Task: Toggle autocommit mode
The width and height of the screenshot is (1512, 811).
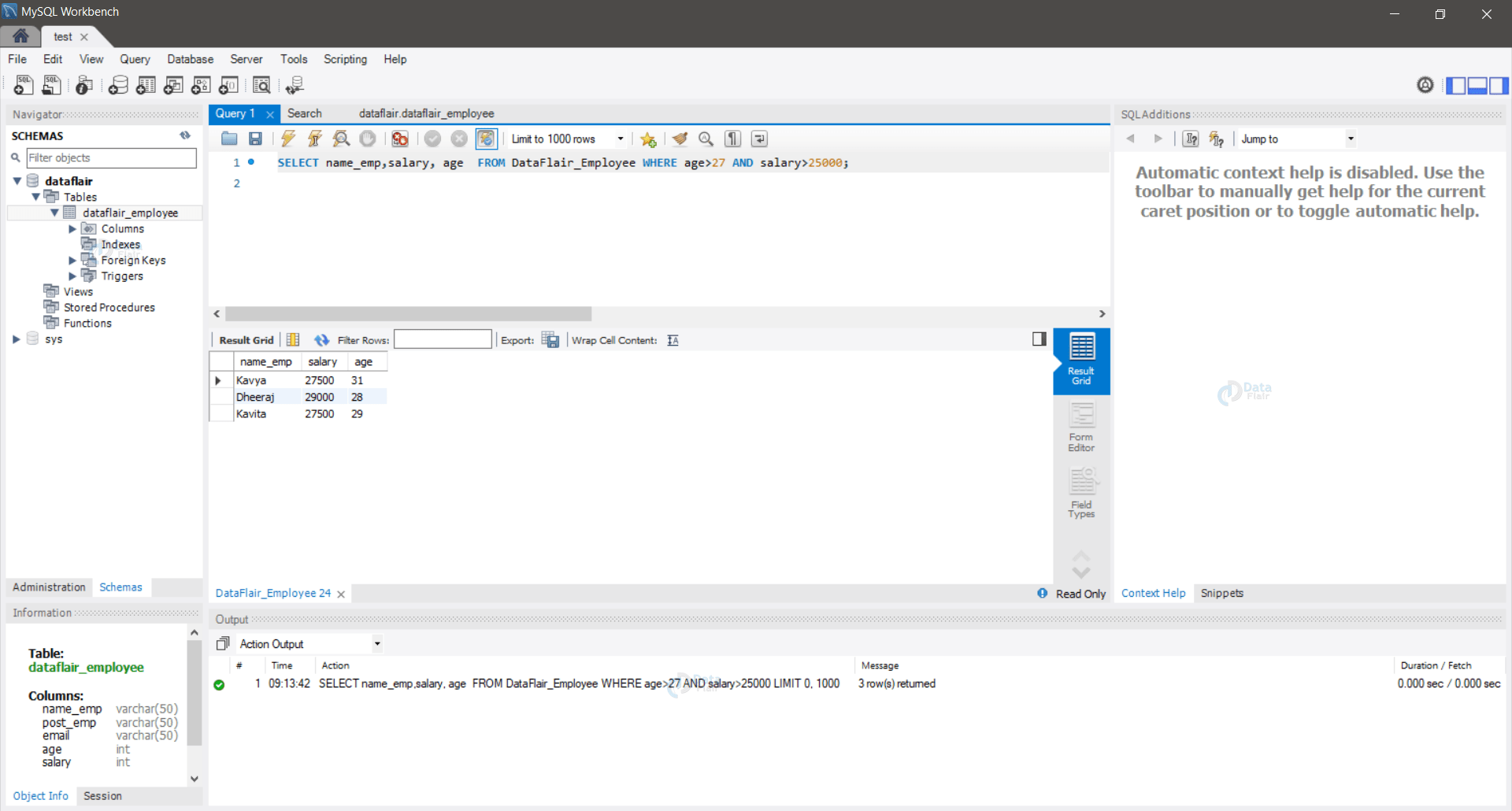Action: coord(487,139)
